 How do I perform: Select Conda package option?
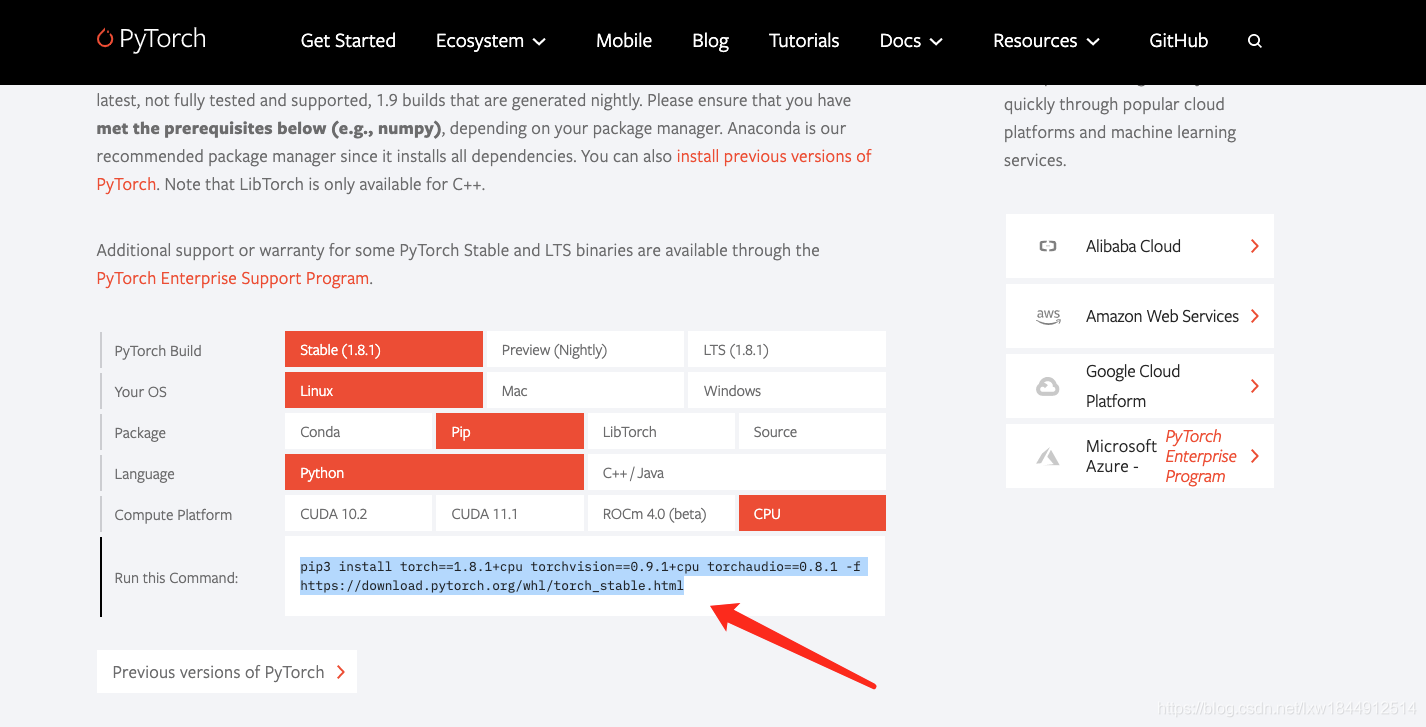coord(359,432)
